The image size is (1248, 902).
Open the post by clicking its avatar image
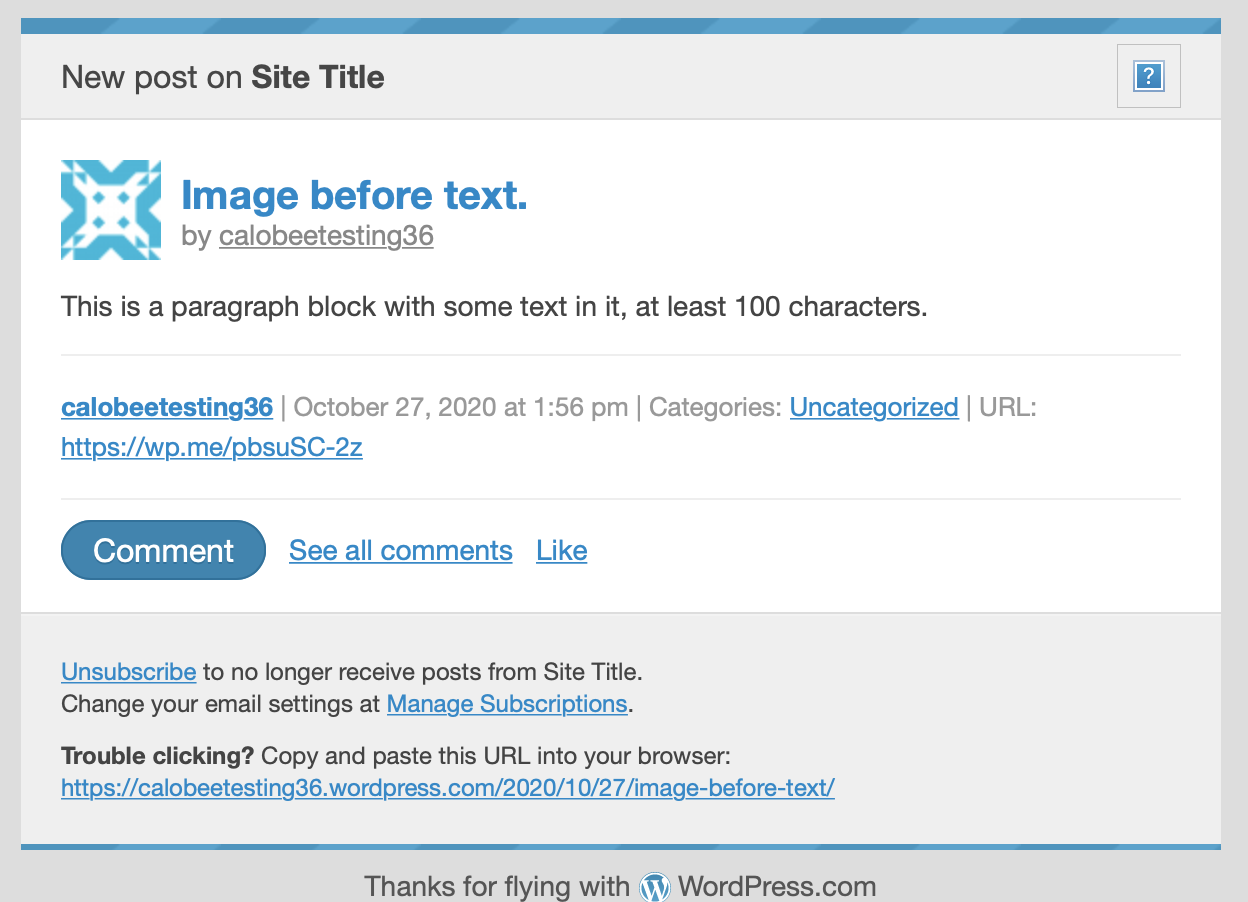click(110, 209)
